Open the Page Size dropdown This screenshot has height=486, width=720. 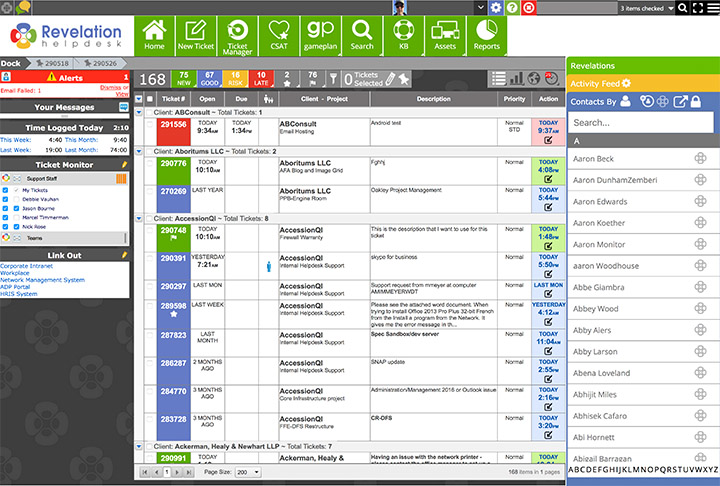[248, 472]
